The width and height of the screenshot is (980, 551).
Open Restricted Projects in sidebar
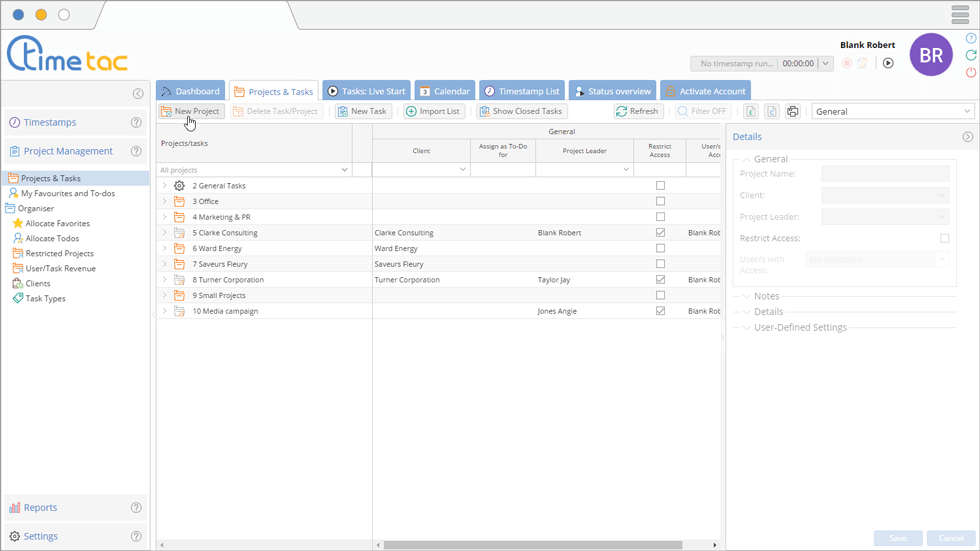point(59,253)
